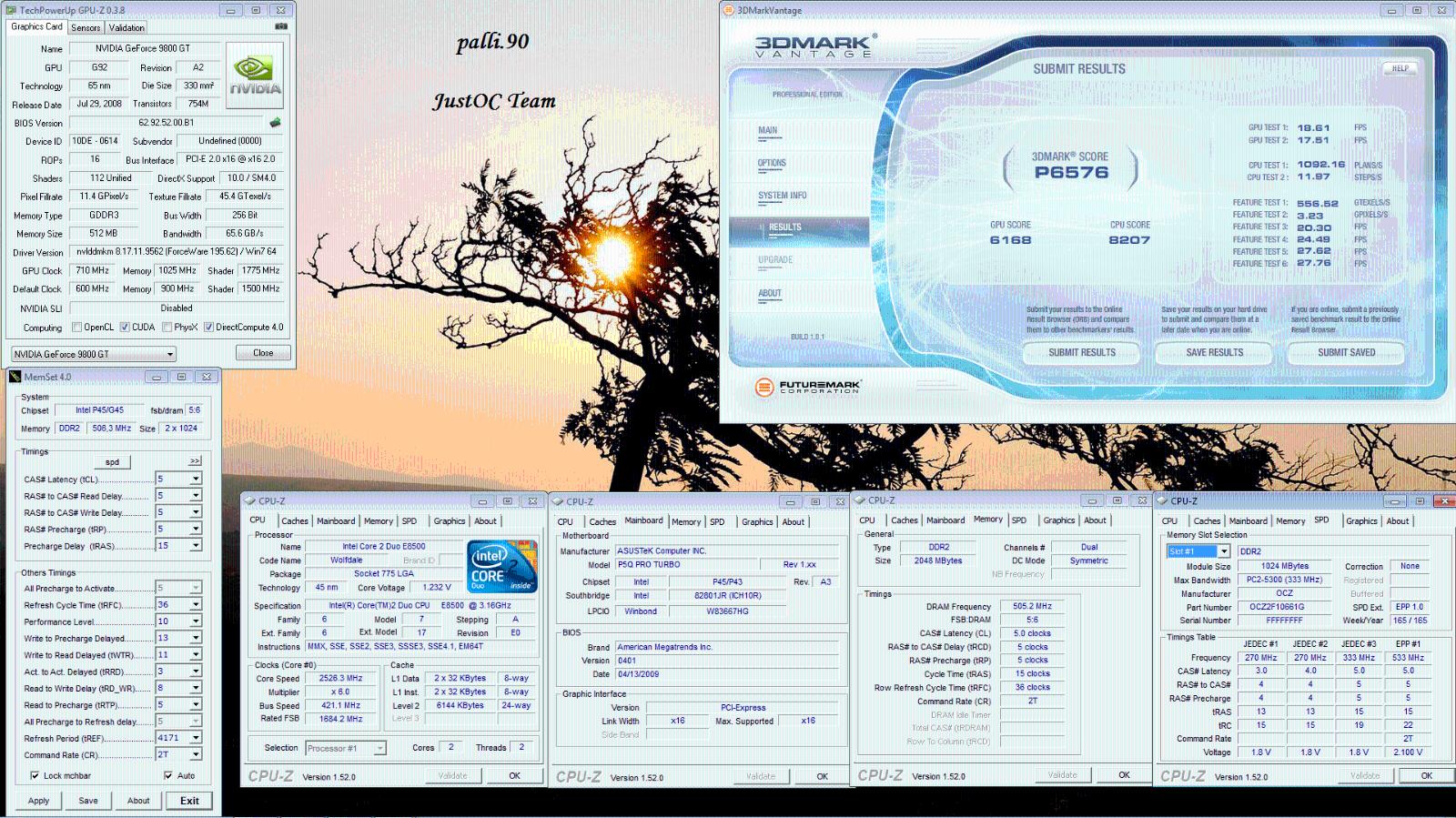
Task: Click the 3DMarkVantage title bar icon
Action: pyautogui.click(x=728, y=11)
